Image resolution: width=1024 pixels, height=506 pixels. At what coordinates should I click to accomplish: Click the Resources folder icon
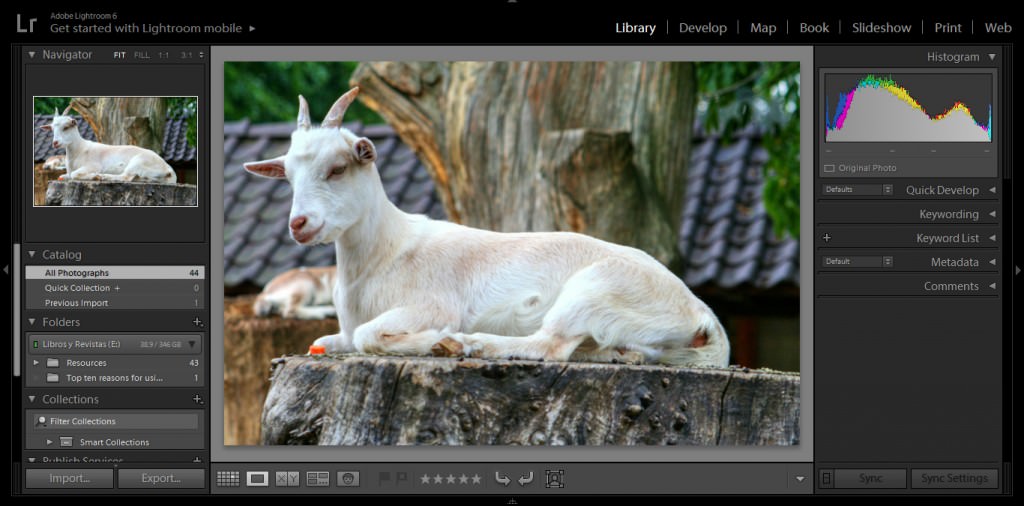click(x=53, y=363)
